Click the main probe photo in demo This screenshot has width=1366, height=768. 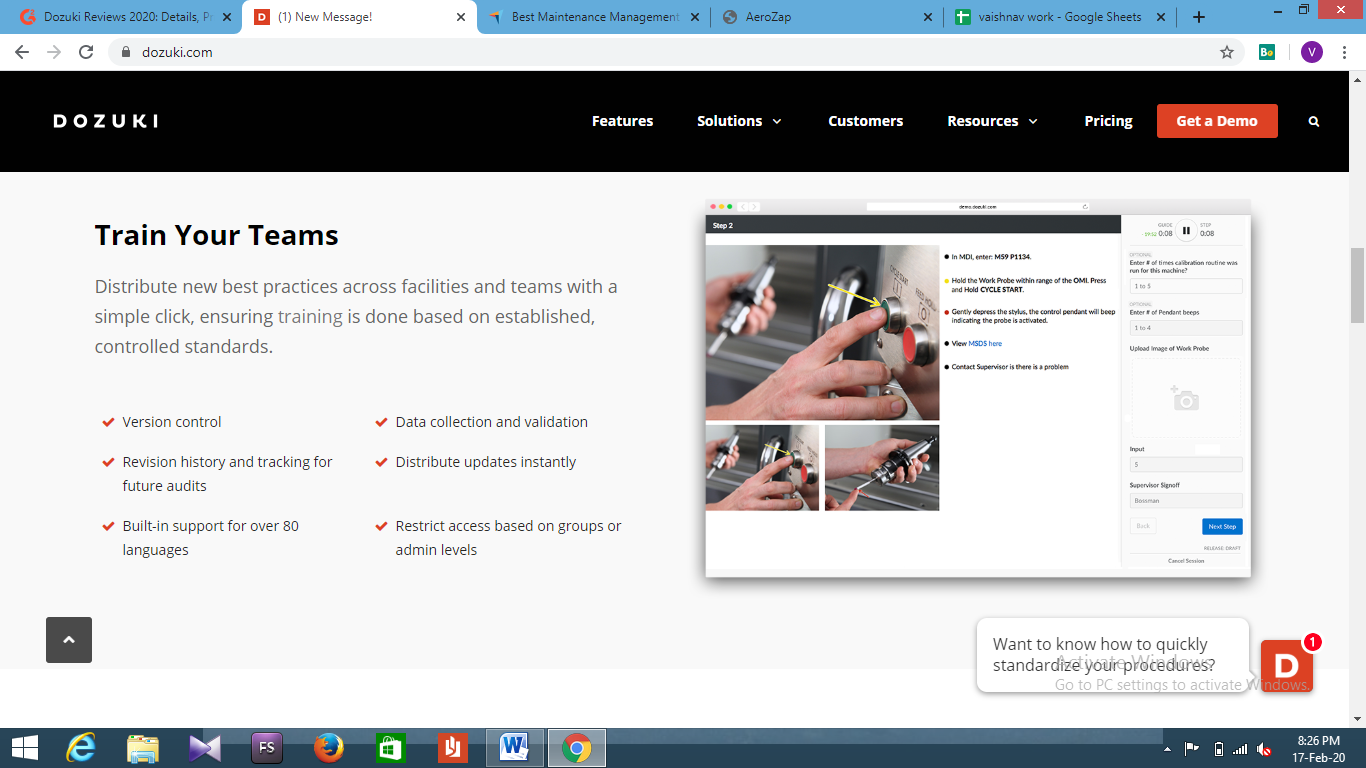coord(822,332)
